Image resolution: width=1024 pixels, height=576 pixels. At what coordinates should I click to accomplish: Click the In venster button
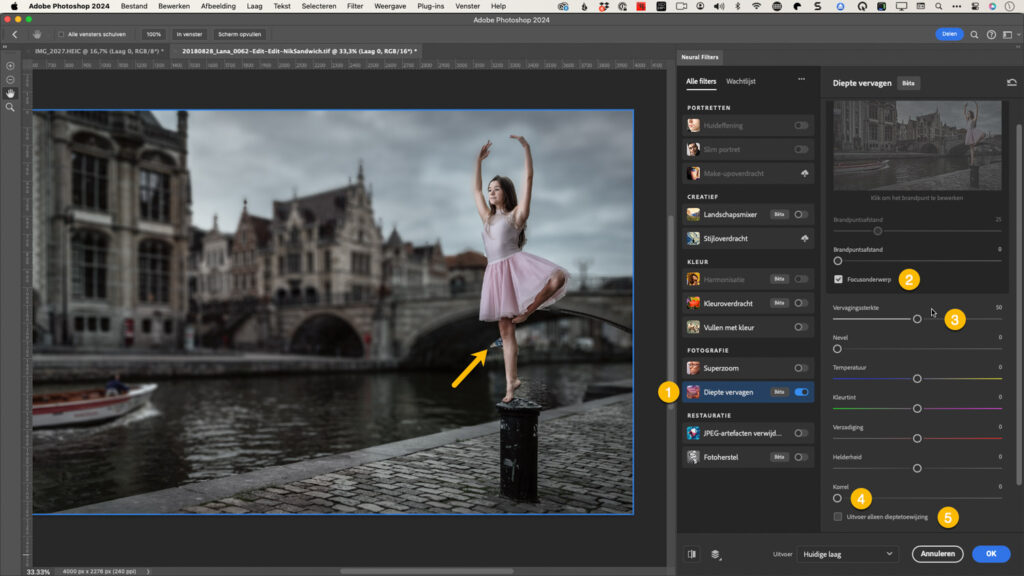click(189, 35)
